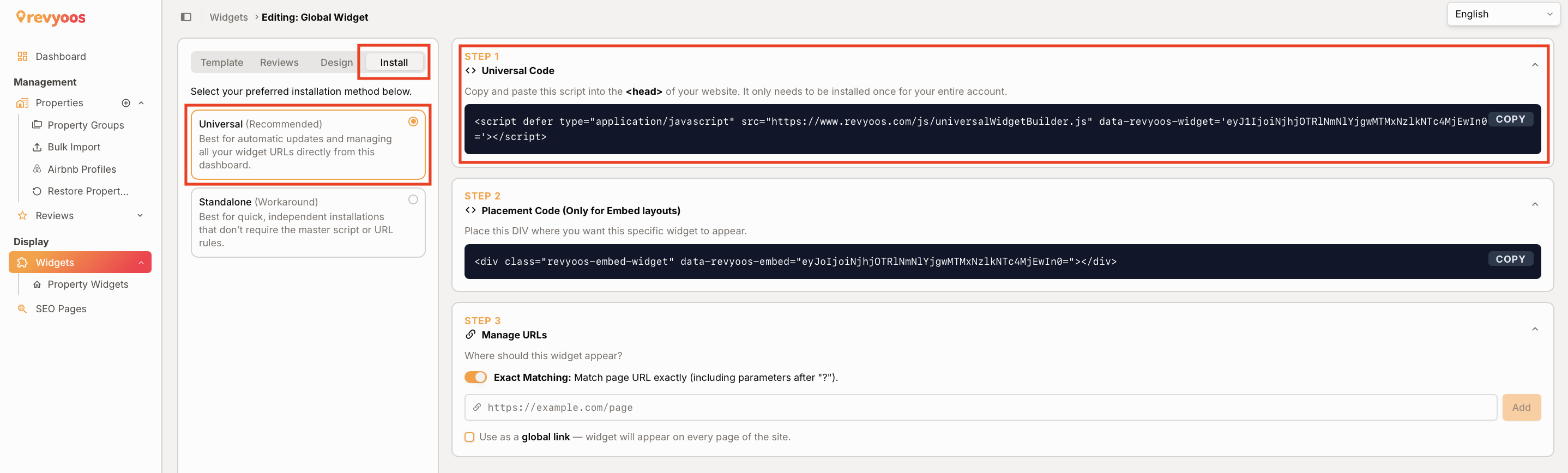Click the Placement Code brackets icon
The image size is (1568, 473).
[x=471, y=211]
